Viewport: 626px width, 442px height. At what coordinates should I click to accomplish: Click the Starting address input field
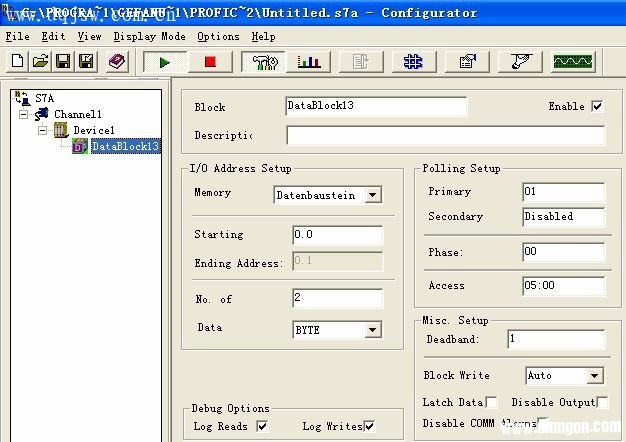(337, 236)
